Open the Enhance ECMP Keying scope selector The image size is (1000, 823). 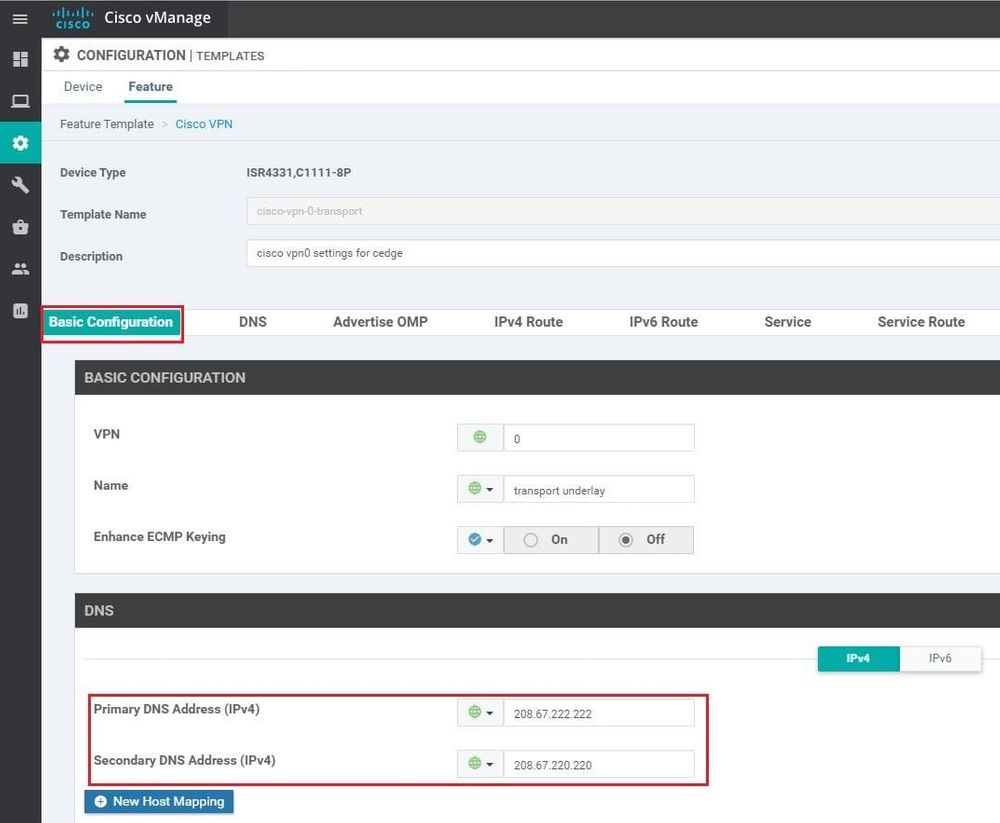pos(481,539)
